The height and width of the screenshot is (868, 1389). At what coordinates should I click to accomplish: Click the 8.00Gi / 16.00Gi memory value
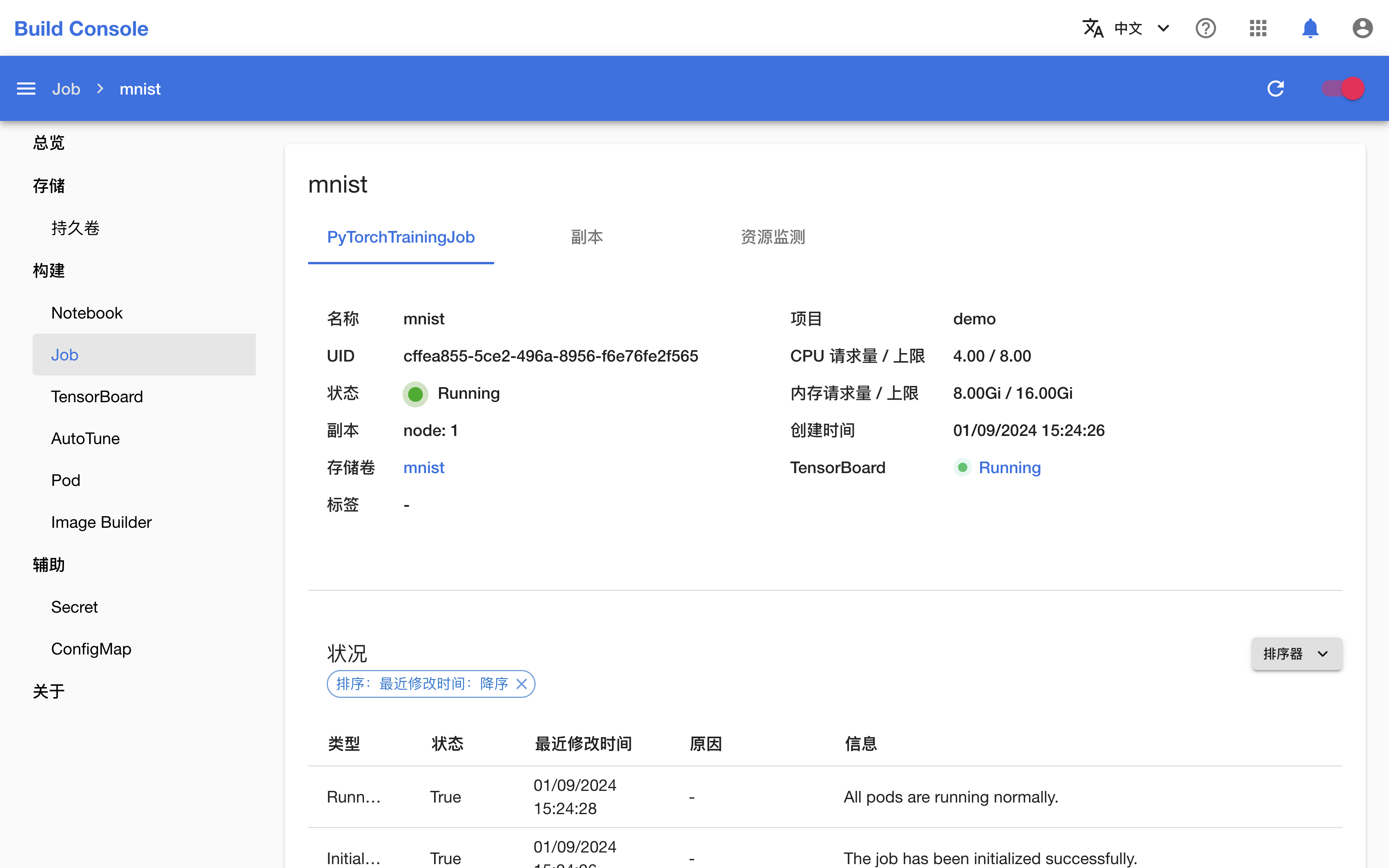[1012, 393]
